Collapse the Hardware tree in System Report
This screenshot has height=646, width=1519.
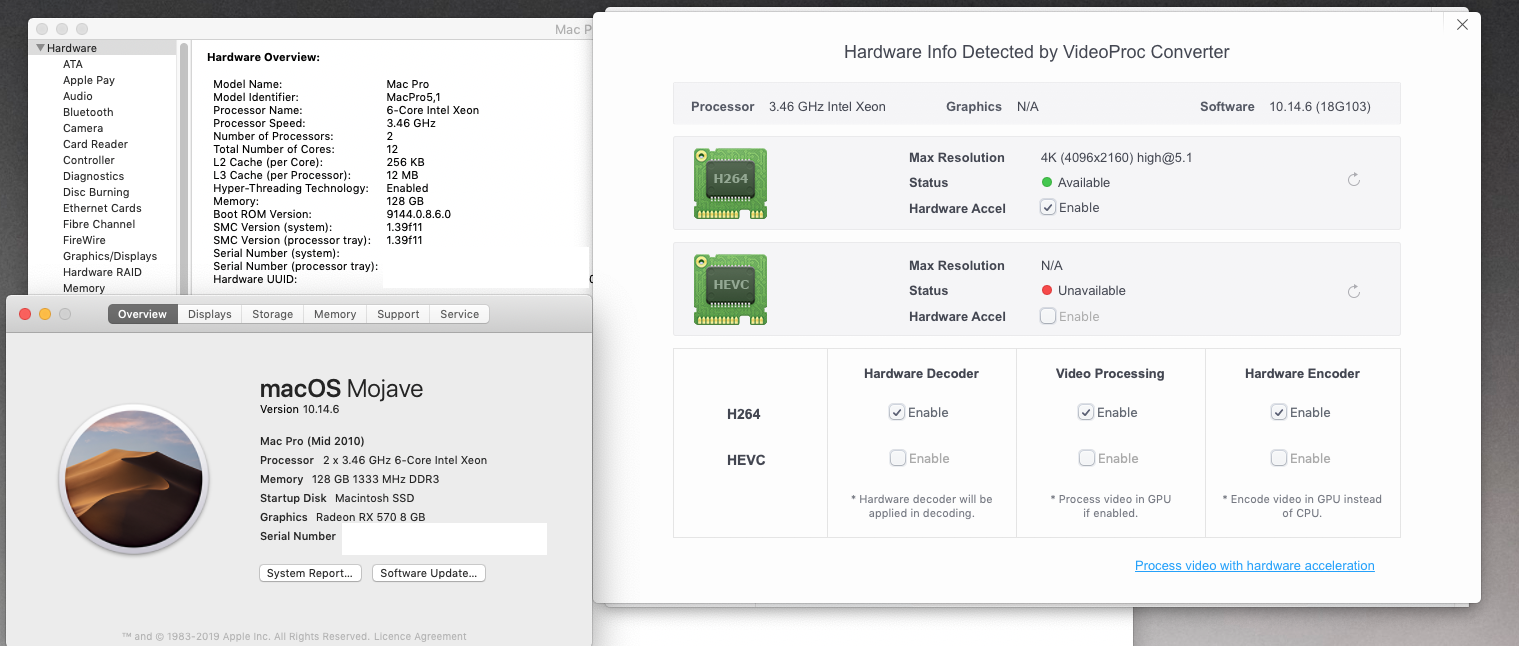(40, 48)
